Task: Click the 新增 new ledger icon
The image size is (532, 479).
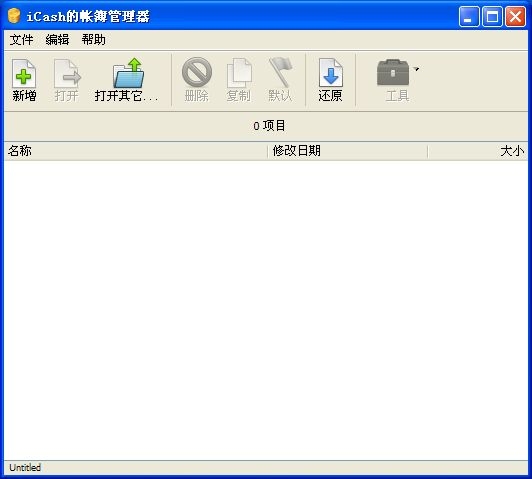Action: [x=24, y=74]
